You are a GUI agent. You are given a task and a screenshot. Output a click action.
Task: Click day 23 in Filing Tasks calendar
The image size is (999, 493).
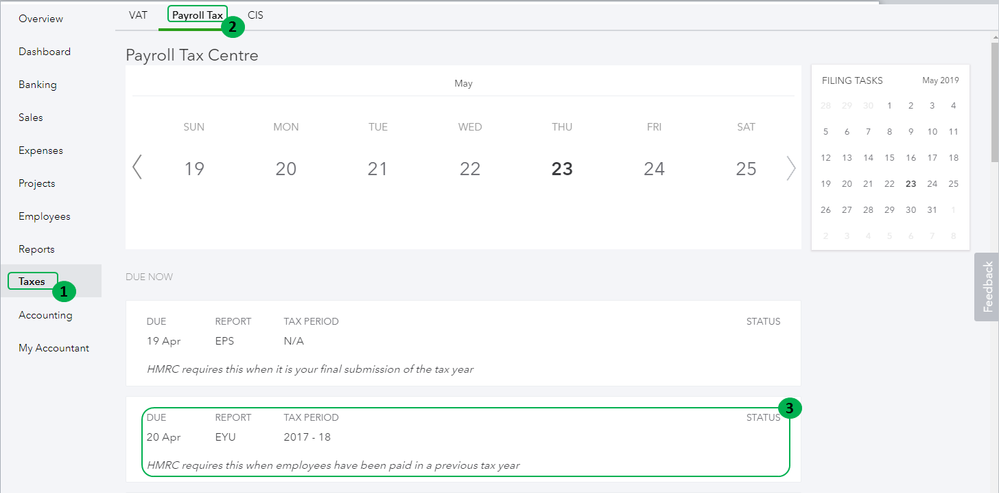coord(910,184)
